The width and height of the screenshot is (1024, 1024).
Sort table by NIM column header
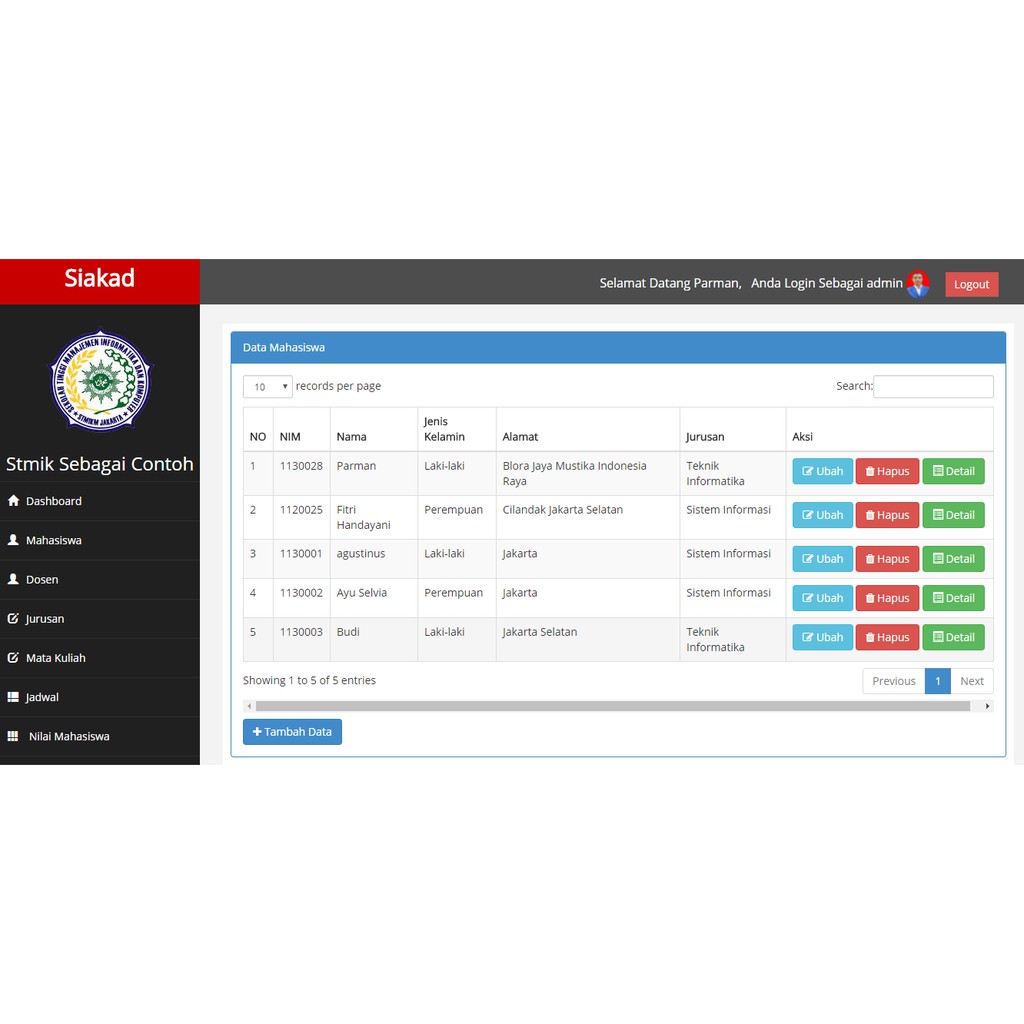pyautogui.click(x=290, y=437)
